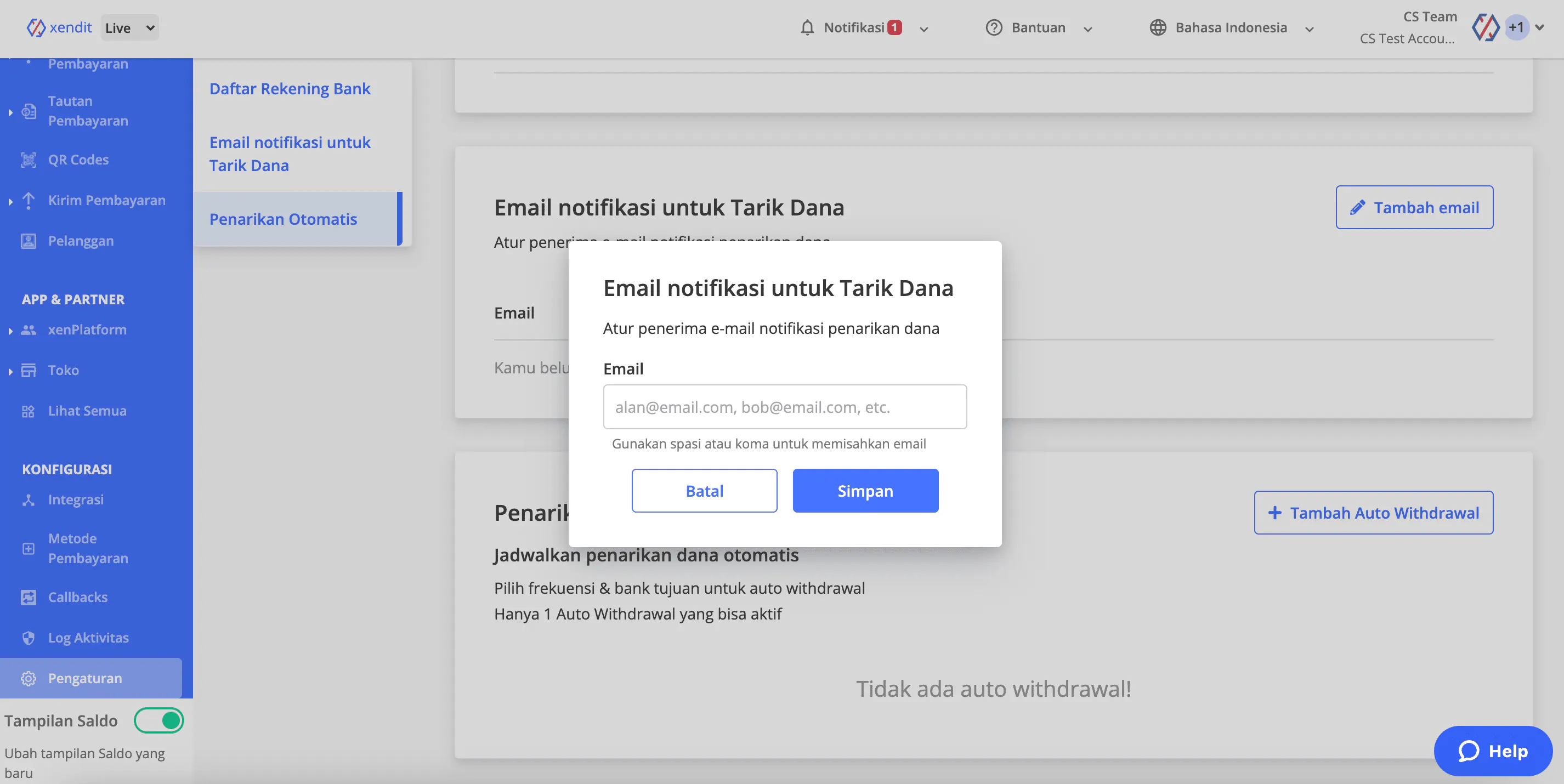
Task: Click the globe language icon
Action: click(x=1157, y=28)
